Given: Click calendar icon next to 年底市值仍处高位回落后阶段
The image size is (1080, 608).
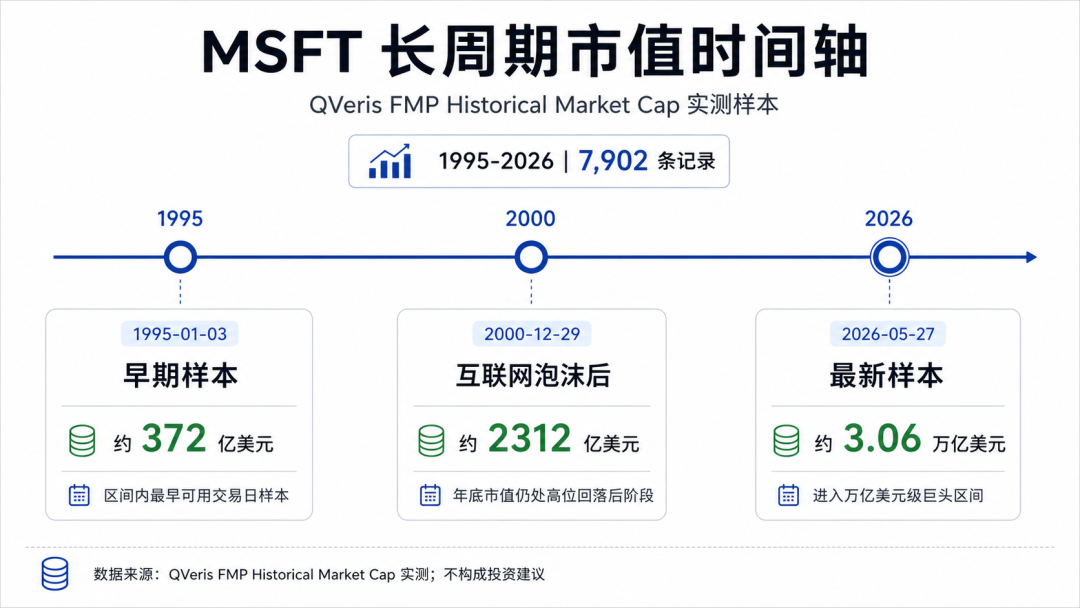Looking at the screenshot, I should (430, 495).
